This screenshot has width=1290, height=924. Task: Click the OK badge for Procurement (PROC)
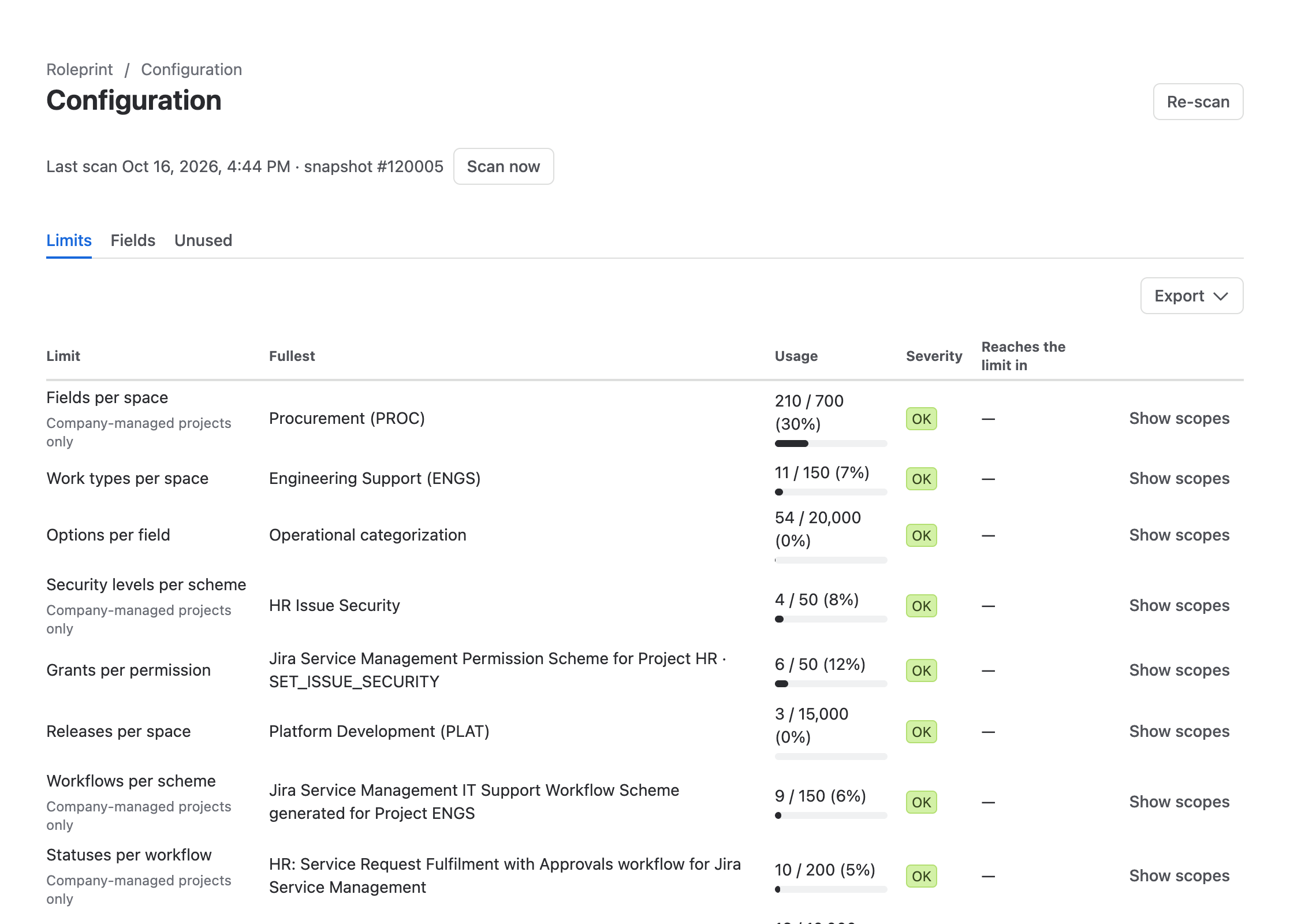click(x=921, y=419)
